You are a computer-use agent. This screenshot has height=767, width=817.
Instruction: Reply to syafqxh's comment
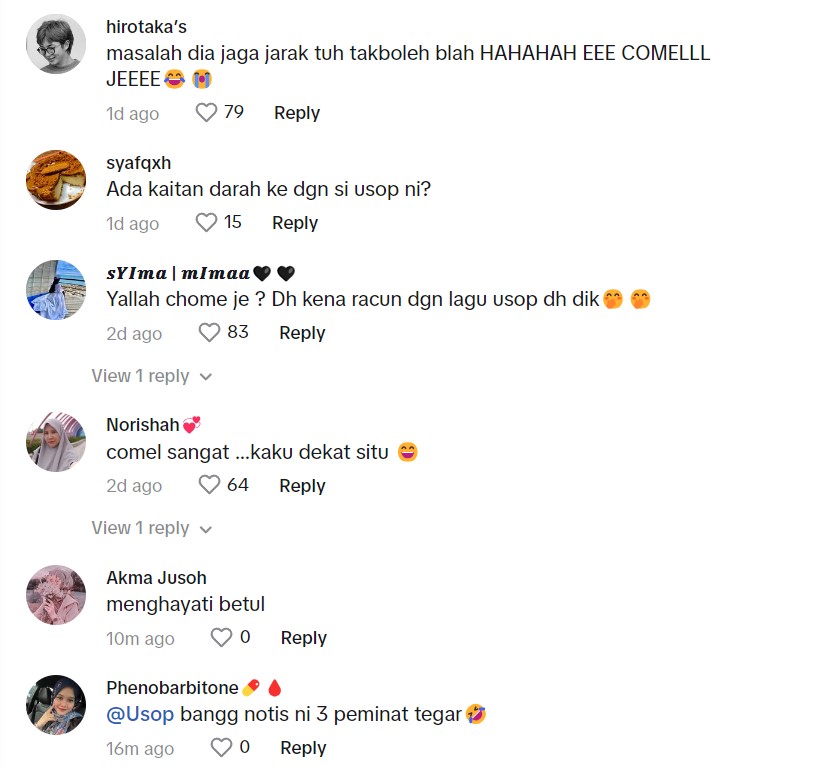coord(295,223)
